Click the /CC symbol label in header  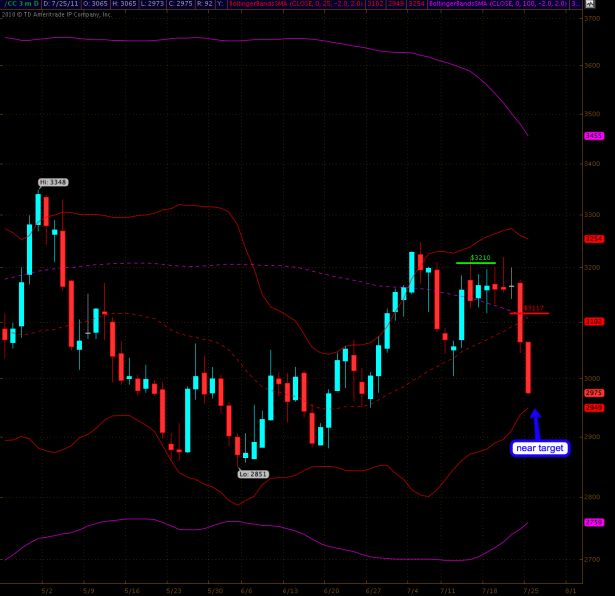(18, 5)
